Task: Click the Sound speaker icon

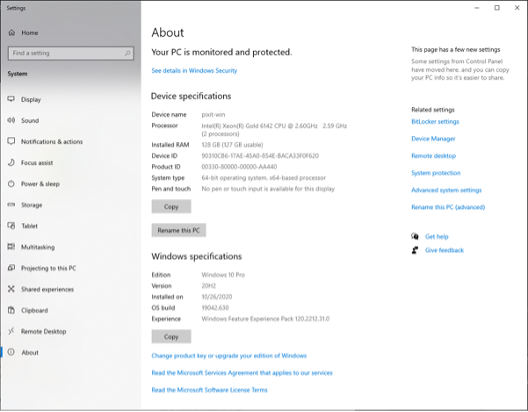Action: pos(11,121)
